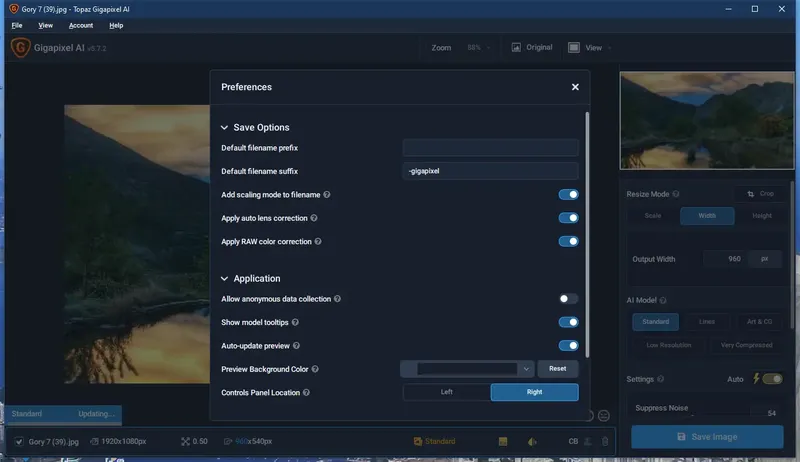
Task: Click the Standard model label in file row
Action: click(440, 442)
